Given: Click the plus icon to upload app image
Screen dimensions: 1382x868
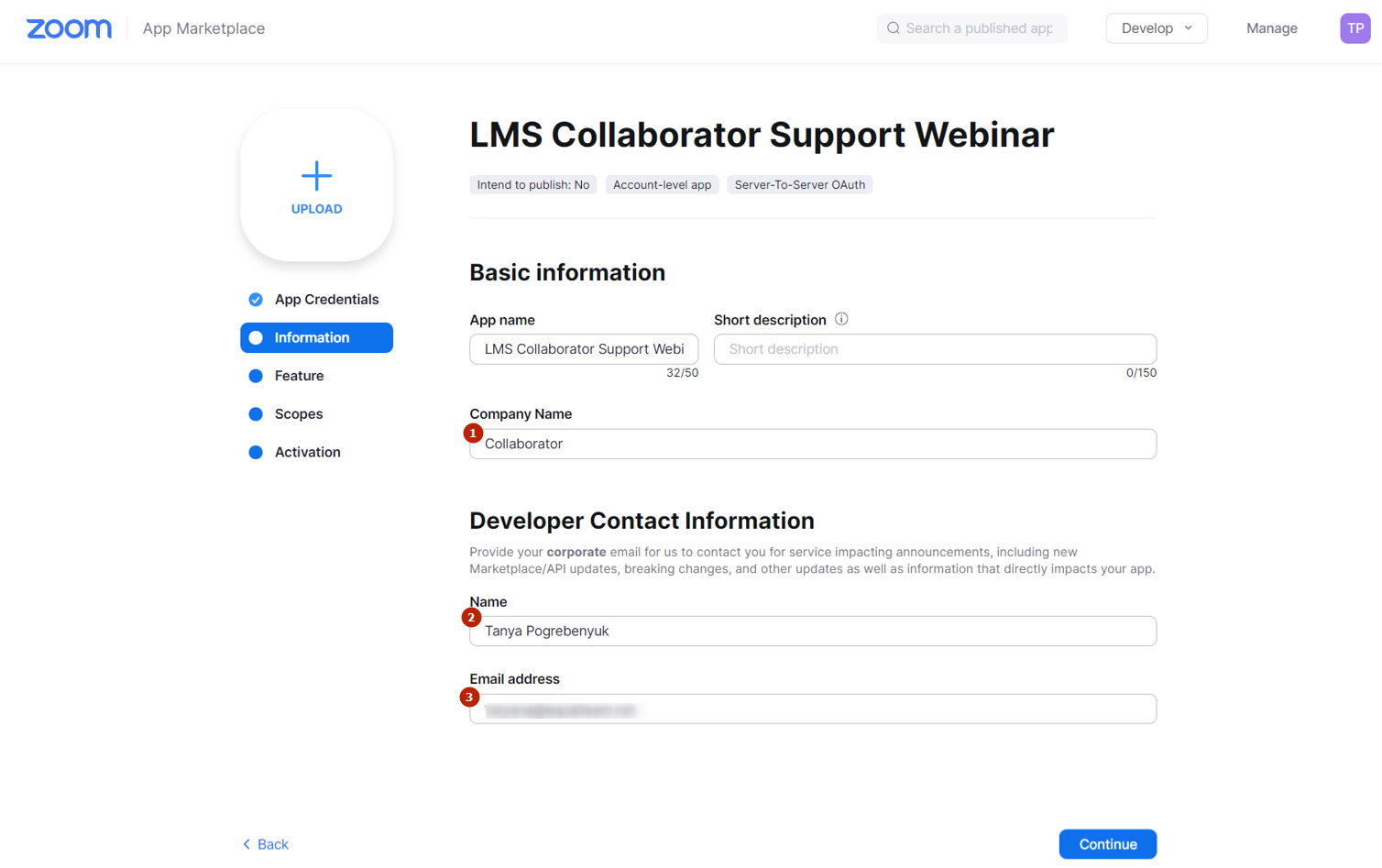Looking at the screenshot, I should [x=316, y=175].
